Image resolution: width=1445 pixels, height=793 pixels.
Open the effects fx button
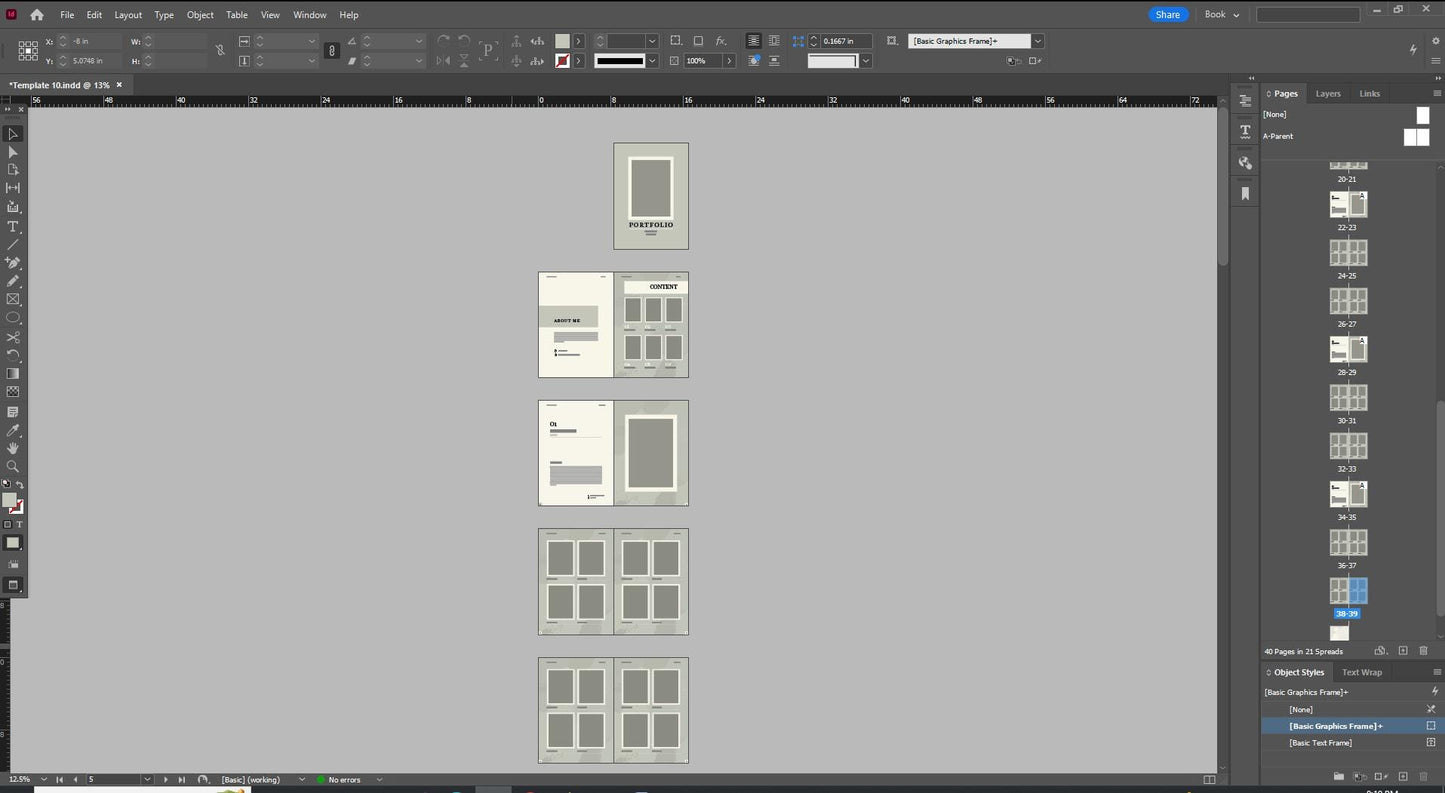(720, 41)
